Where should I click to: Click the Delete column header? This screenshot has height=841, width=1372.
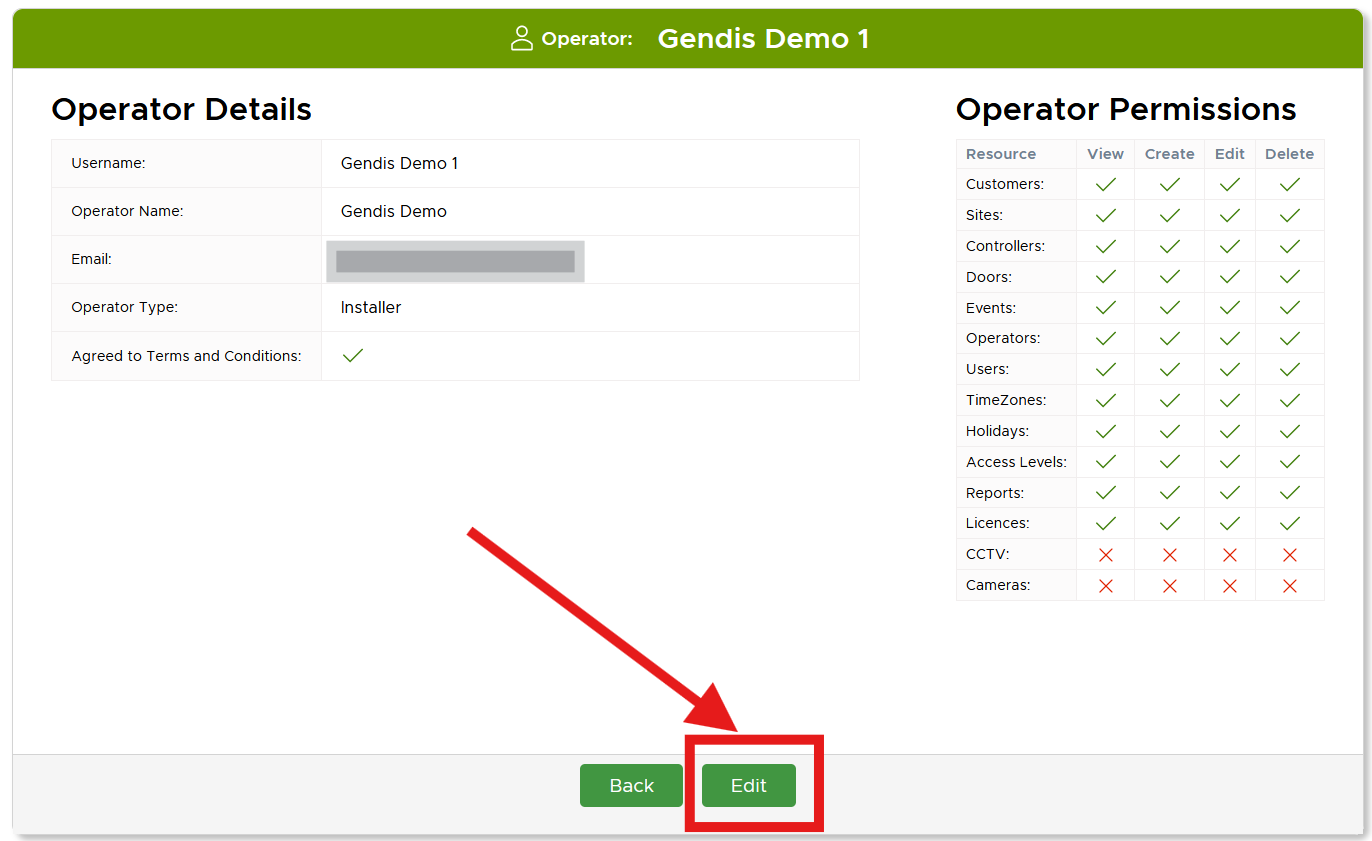click(1289, 154)
